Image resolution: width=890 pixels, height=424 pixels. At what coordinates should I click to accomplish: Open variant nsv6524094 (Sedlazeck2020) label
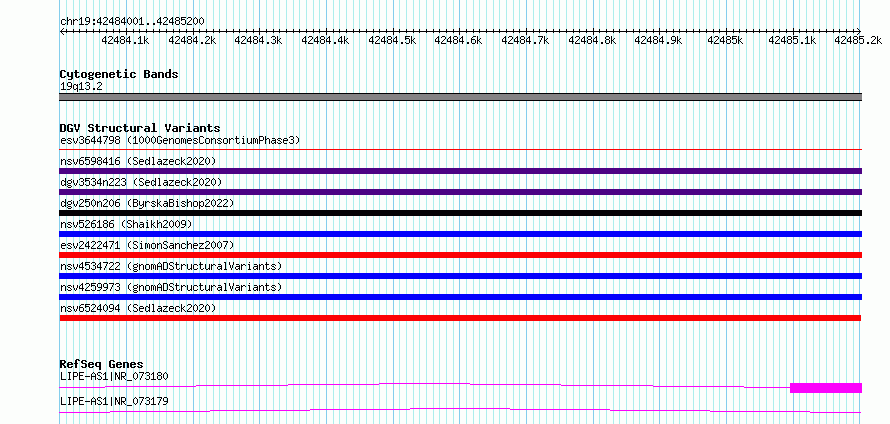point(138,308)
